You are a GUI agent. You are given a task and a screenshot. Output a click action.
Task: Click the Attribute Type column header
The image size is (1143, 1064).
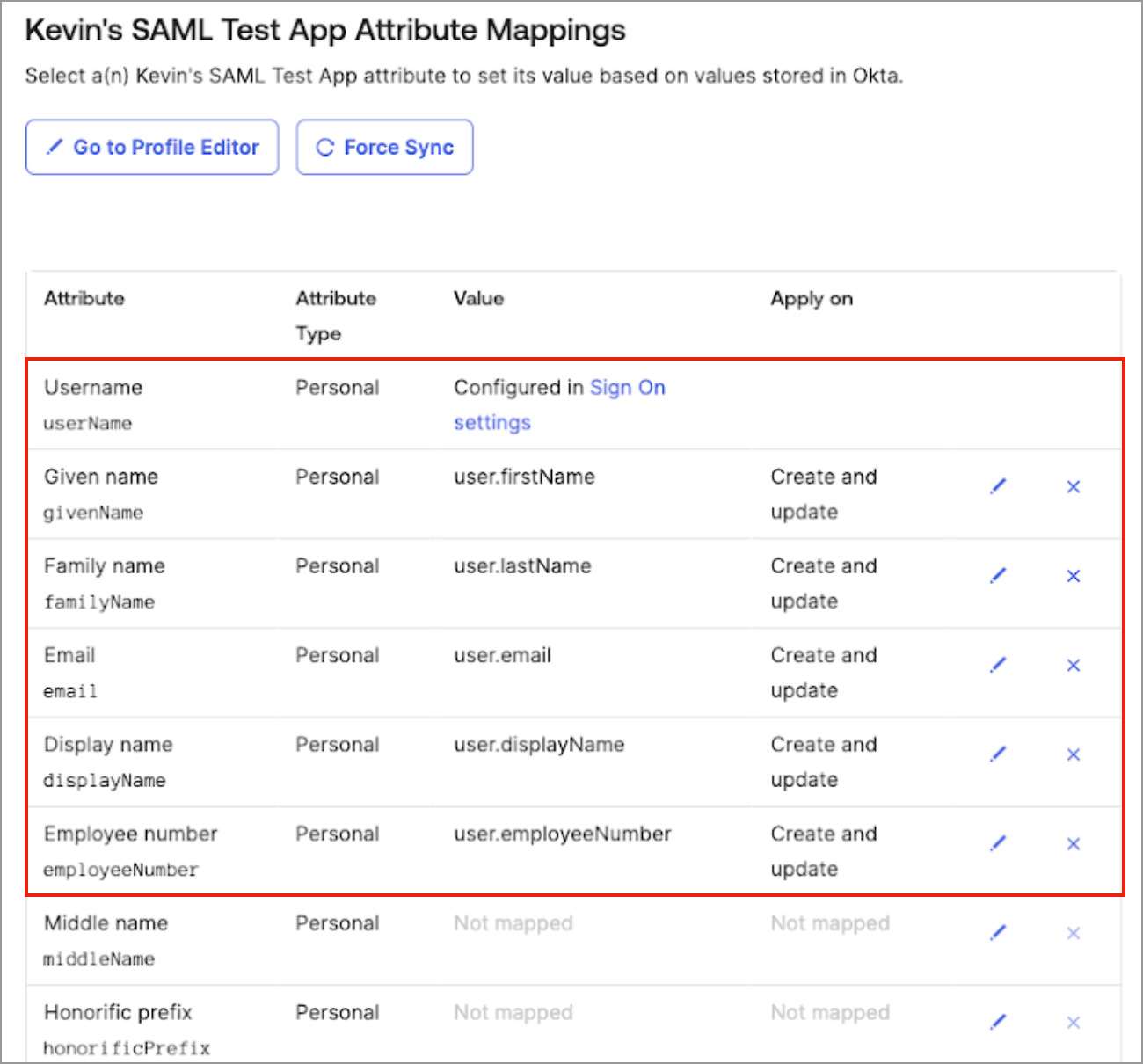point(336,316)
